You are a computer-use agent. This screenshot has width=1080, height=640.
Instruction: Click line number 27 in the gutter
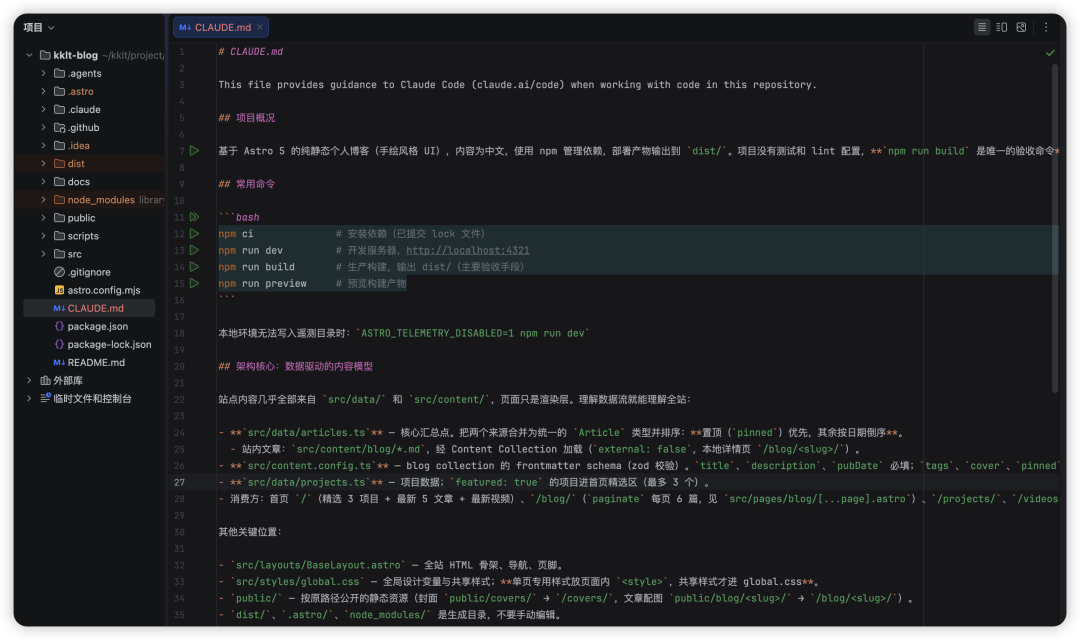pyautogui.click(x=179, y=482)
